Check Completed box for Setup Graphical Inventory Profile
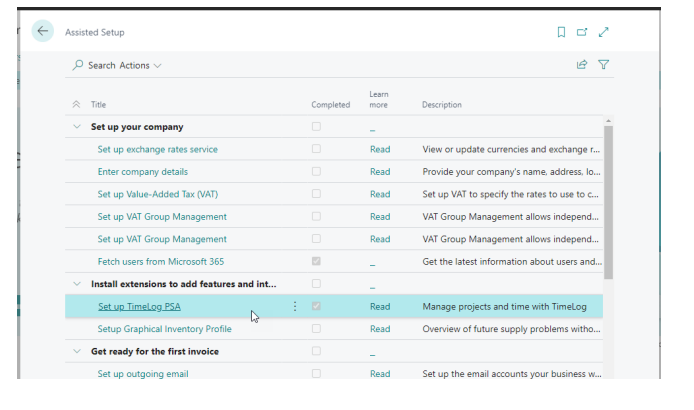 tap(316, 329)
